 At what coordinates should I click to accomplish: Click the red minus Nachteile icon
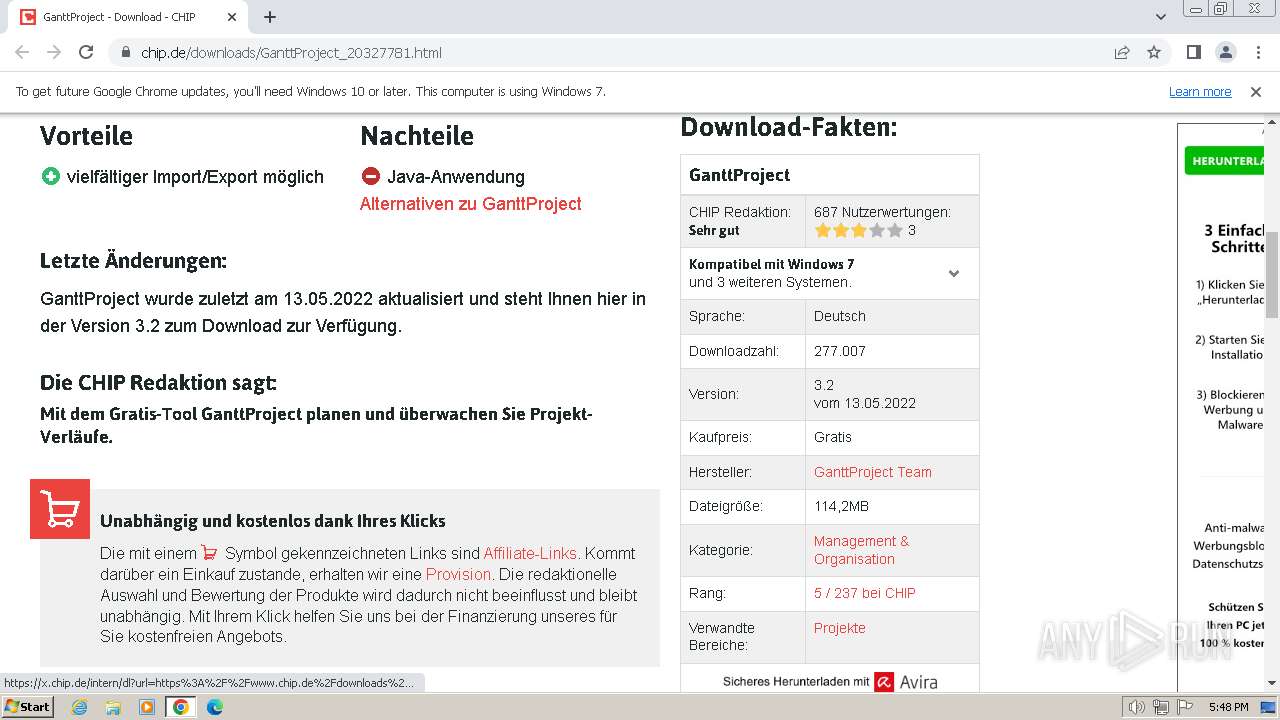(x=371, y=176)
